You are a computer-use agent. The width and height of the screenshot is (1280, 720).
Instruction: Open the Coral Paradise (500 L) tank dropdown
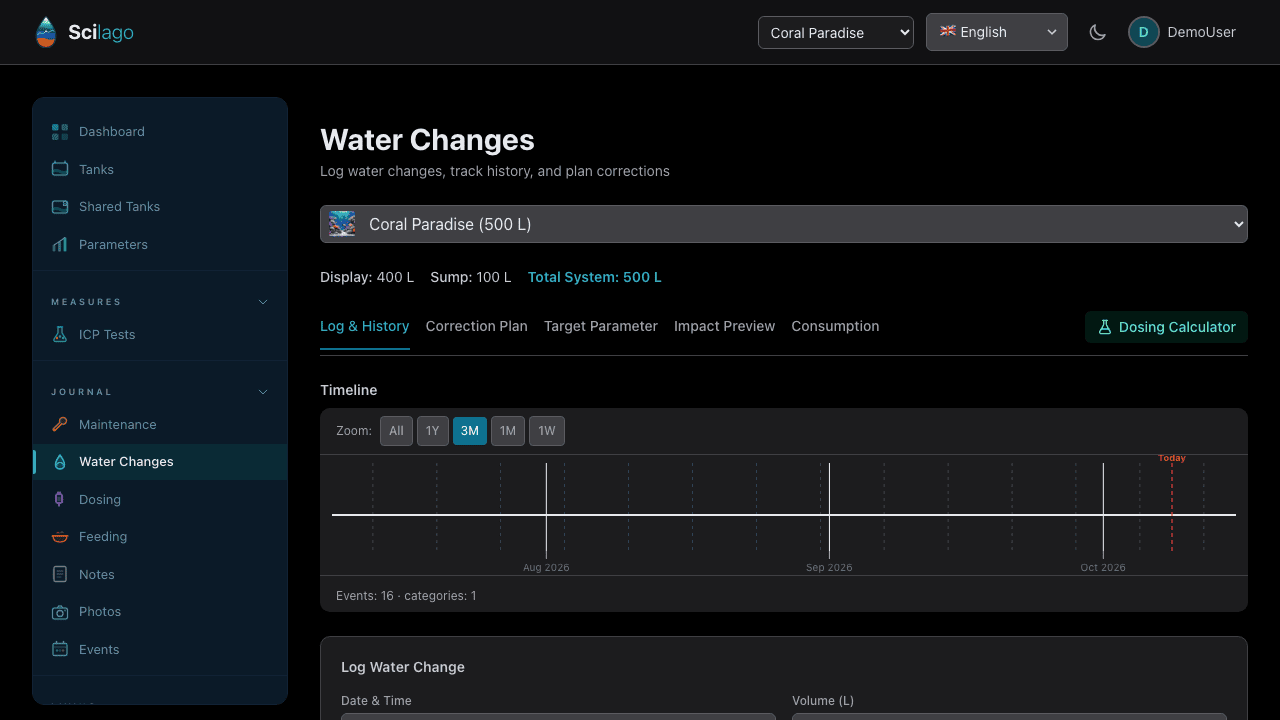[784, 224]
